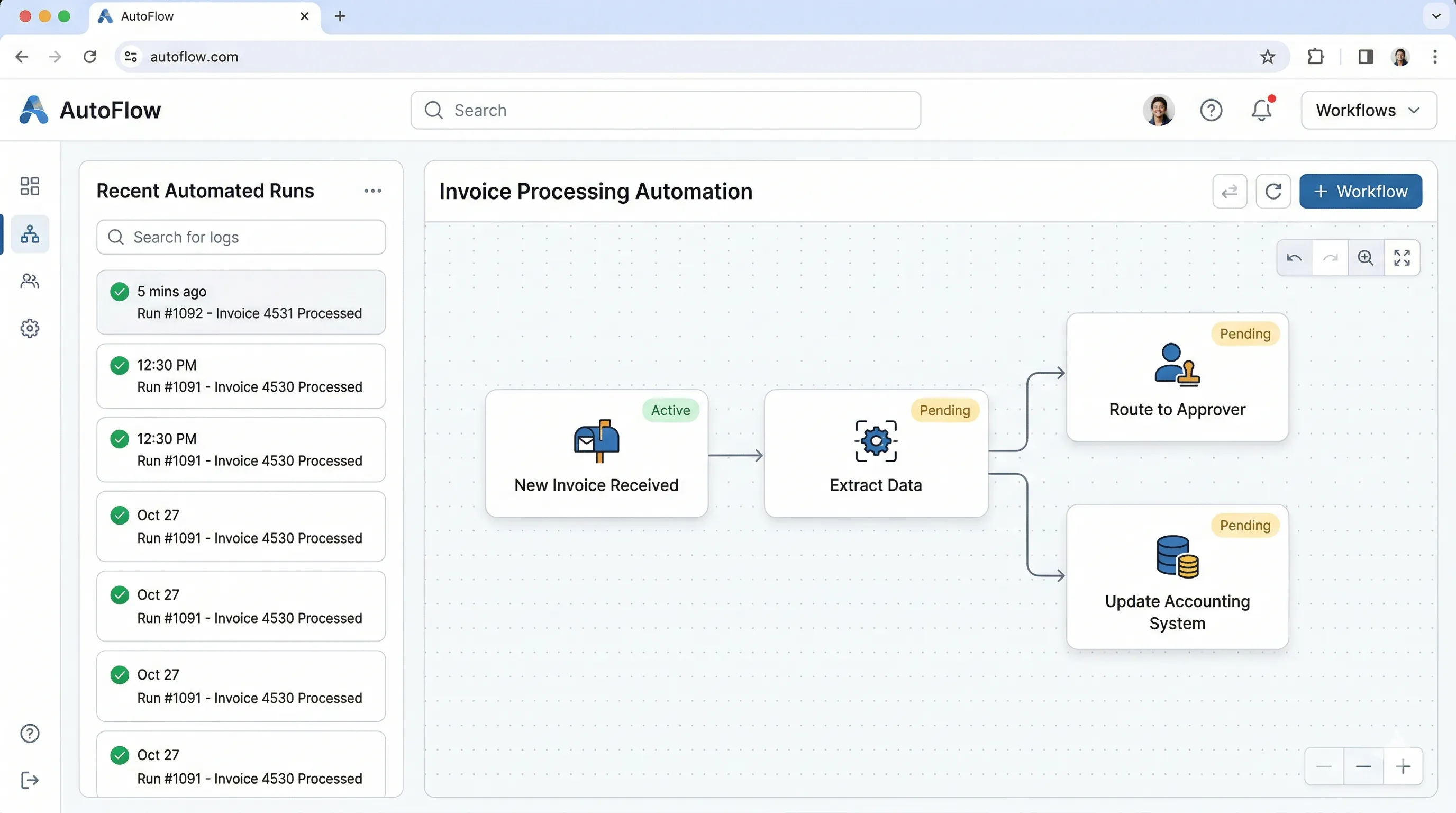Redo the canvas change
The width and height of the screenshot is (1456, 813).
pyautogui.click(x=1331, y=258)
